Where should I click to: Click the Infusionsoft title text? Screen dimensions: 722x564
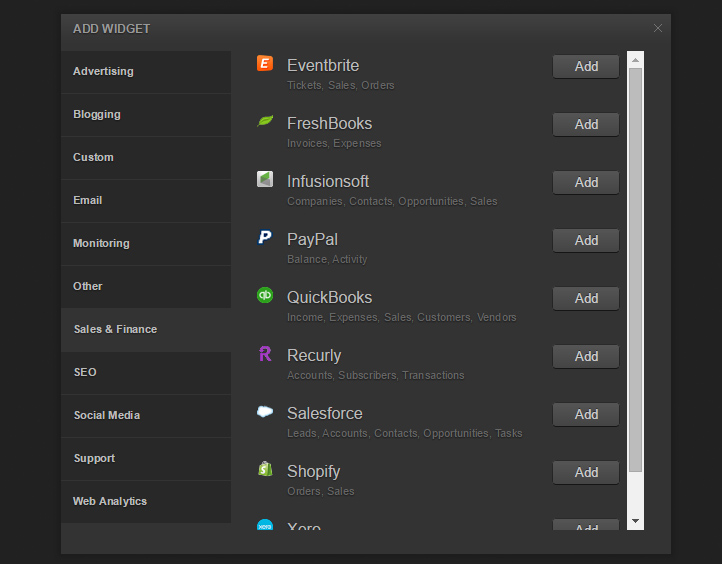328,181
